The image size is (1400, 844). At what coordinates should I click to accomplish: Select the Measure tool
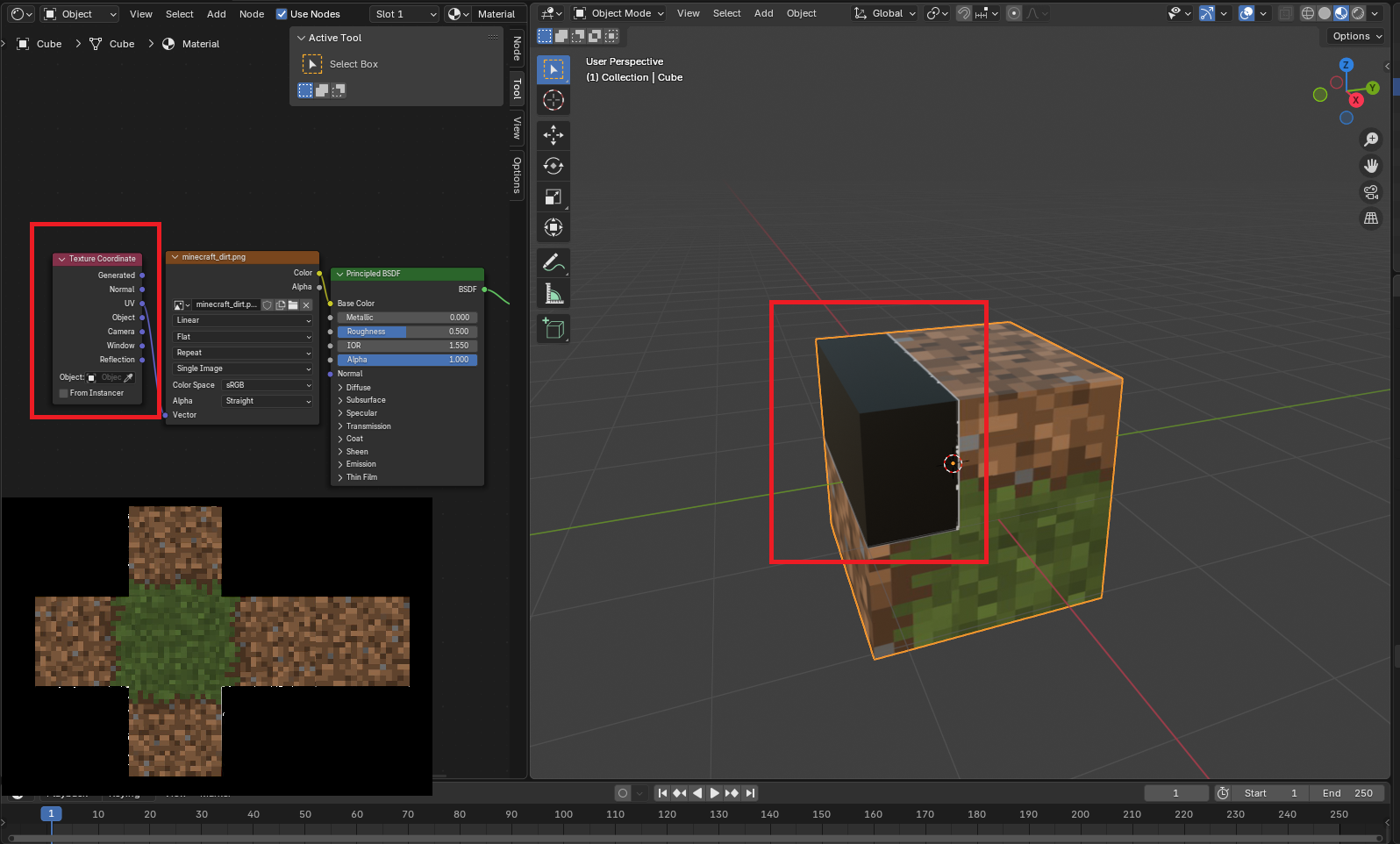tap(553, 293)
